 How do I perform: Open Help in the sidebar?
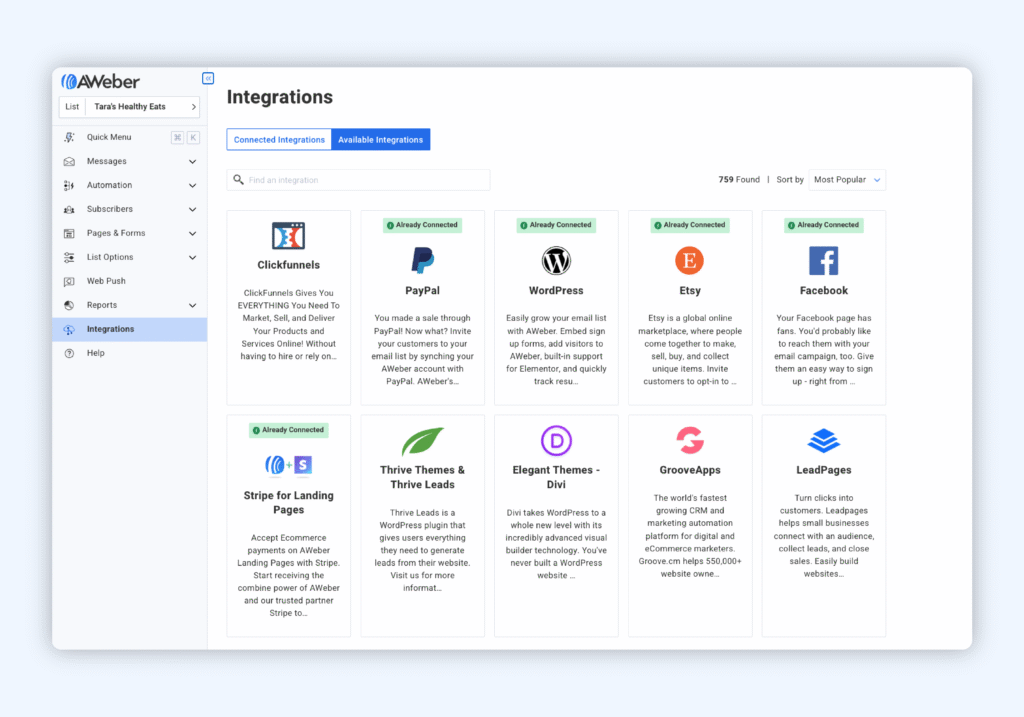[130, 353]
